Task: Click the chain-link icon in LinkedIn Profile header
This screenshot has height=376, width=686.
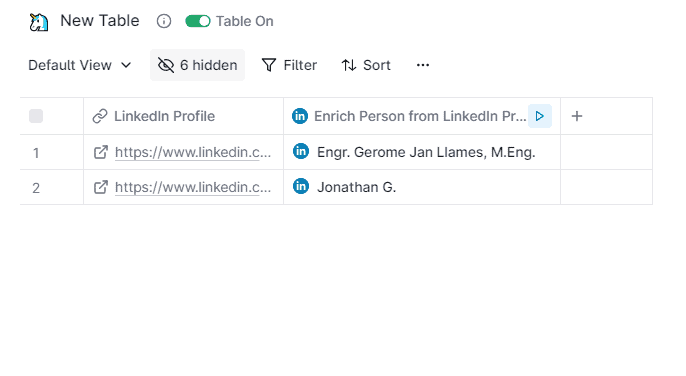Action: click(x=100, y=116)
